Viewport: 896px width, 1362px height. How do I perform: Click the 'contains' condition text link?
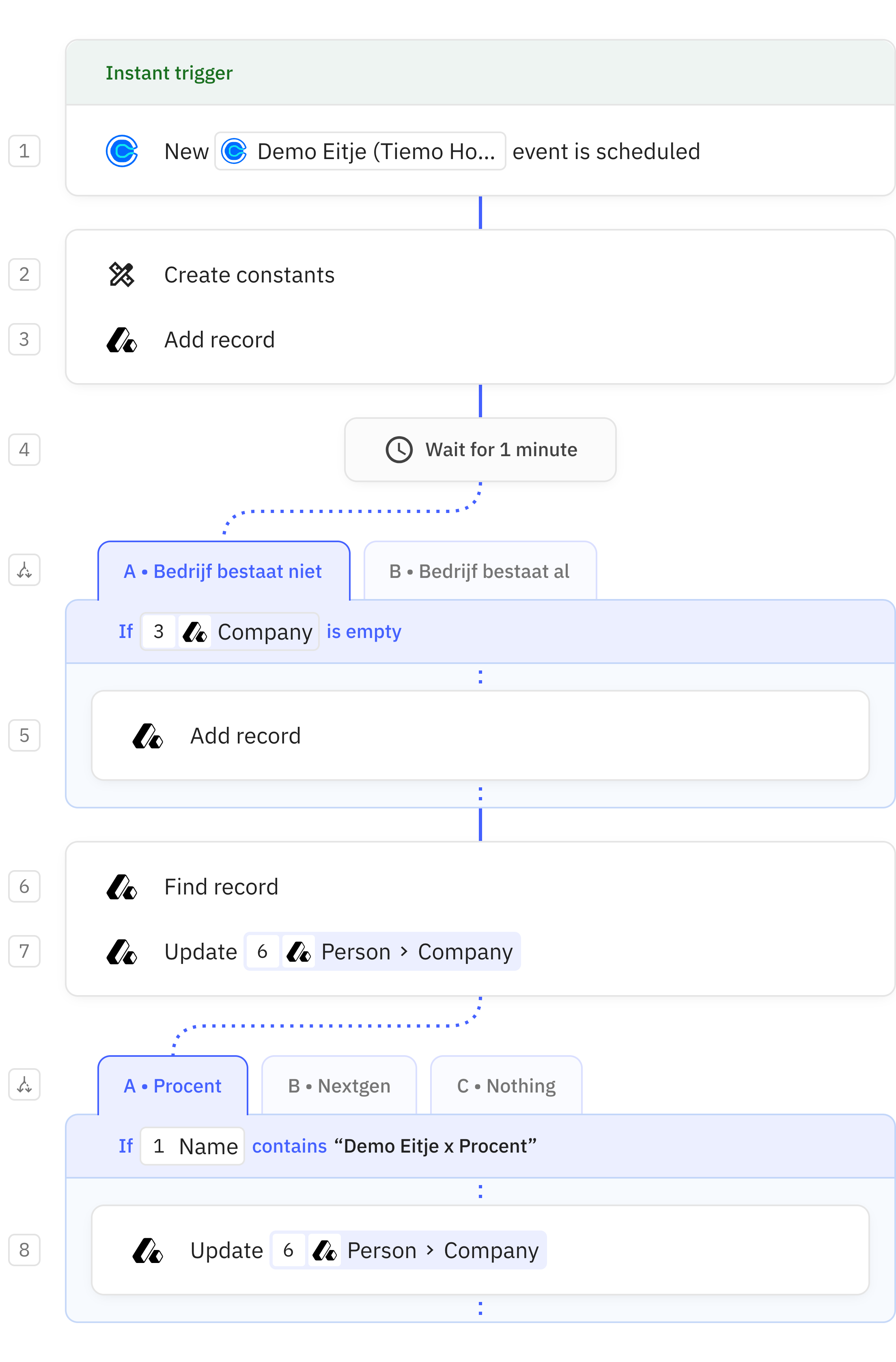click(x=289, y=1146)
